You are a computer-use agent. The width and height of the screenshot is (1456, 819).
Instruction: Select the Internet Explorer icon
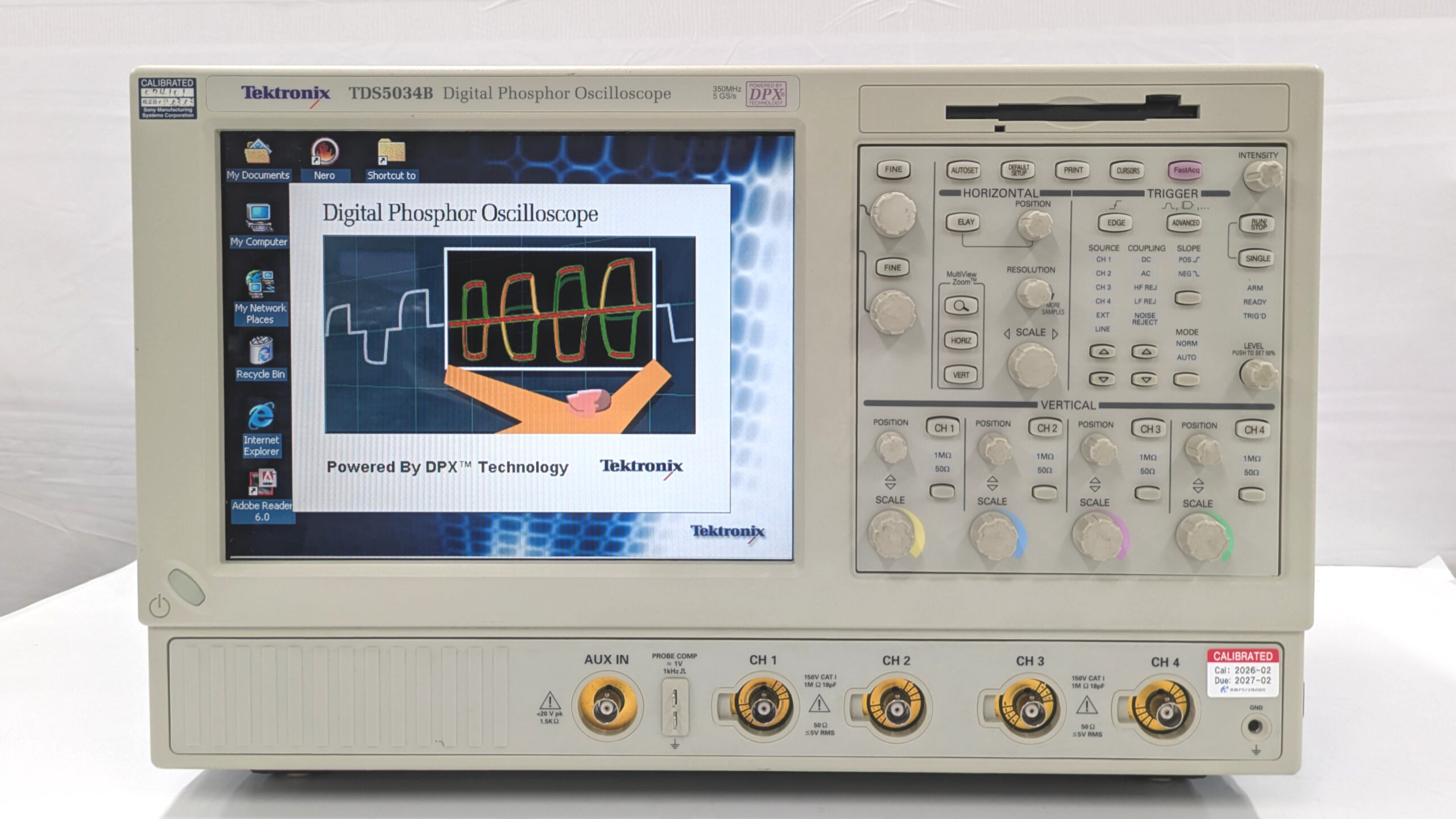click(x=261, y=429)
